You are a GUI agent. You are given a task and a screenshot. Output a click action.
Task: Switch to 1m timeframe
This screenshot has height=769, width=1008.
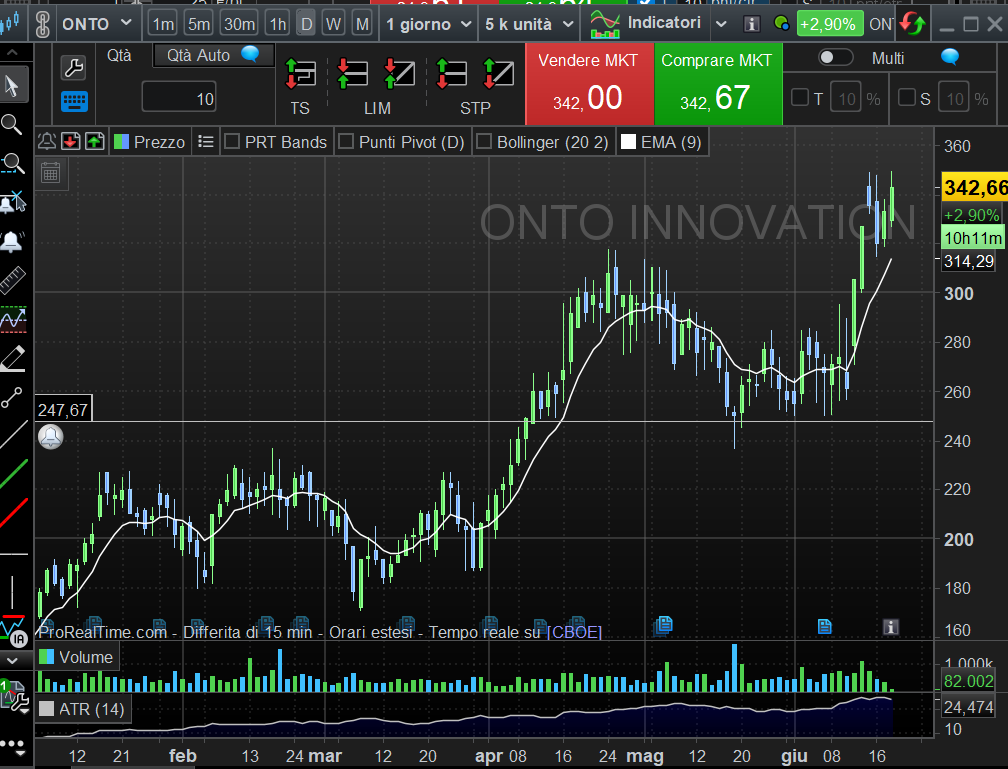[163, 24]
